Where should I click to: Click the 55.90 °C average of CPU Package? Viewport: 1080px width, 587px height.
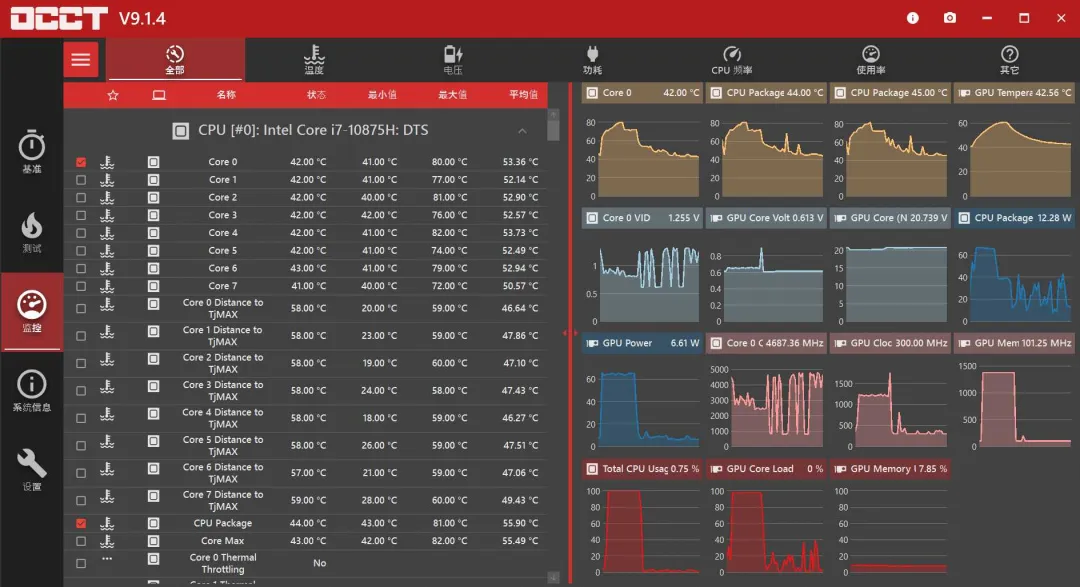pos(520,524)
